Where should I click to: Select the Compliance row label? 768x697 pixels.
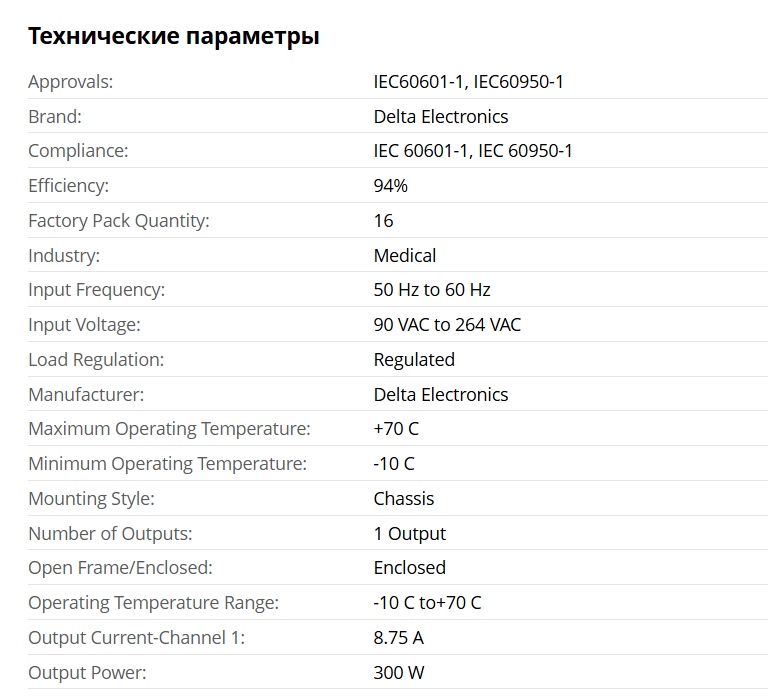tap(78, 151)
